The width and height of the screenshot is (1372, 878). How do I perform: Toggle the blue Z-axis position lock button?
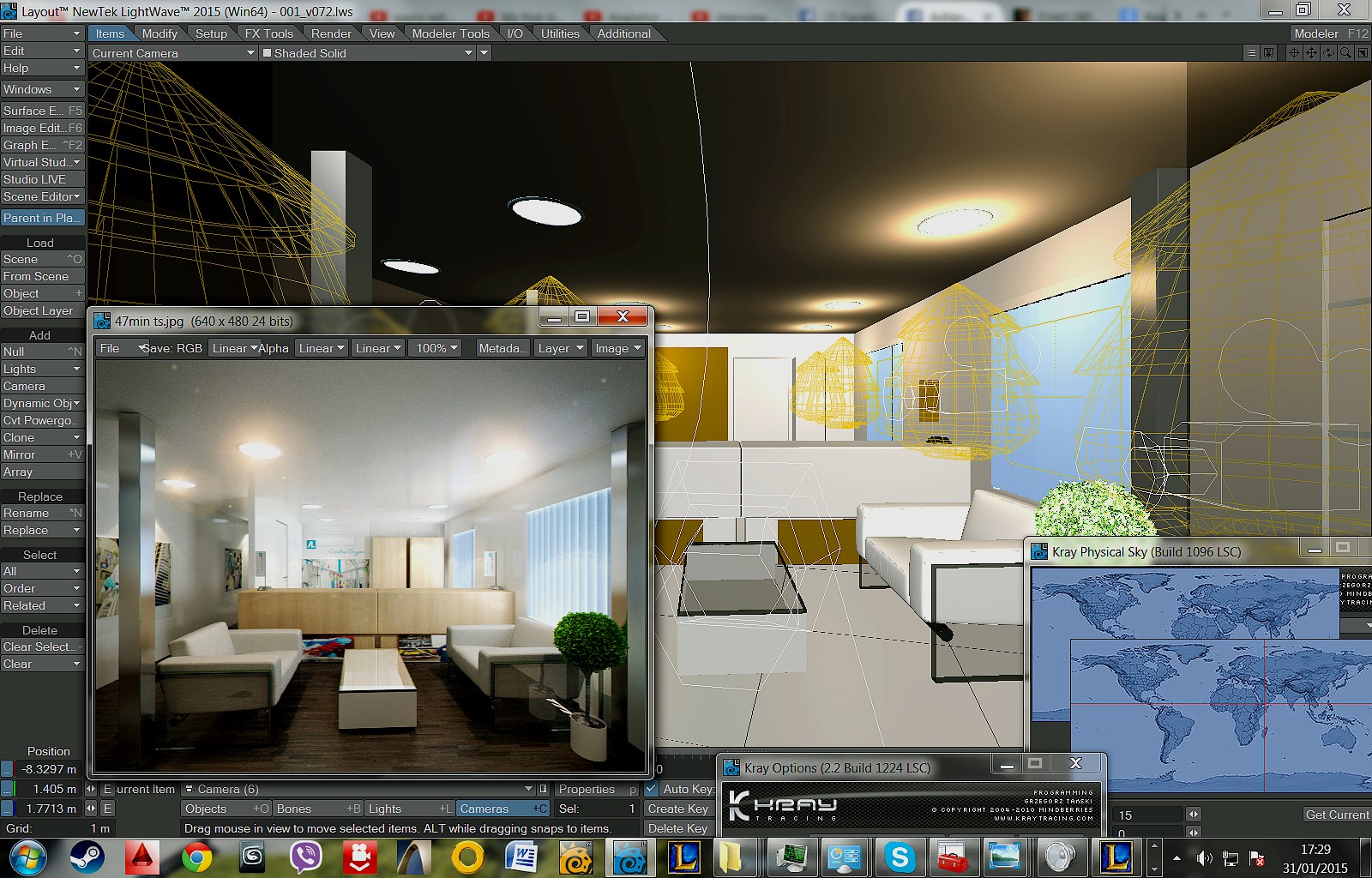pyautogui.click(x=8, y=809)
